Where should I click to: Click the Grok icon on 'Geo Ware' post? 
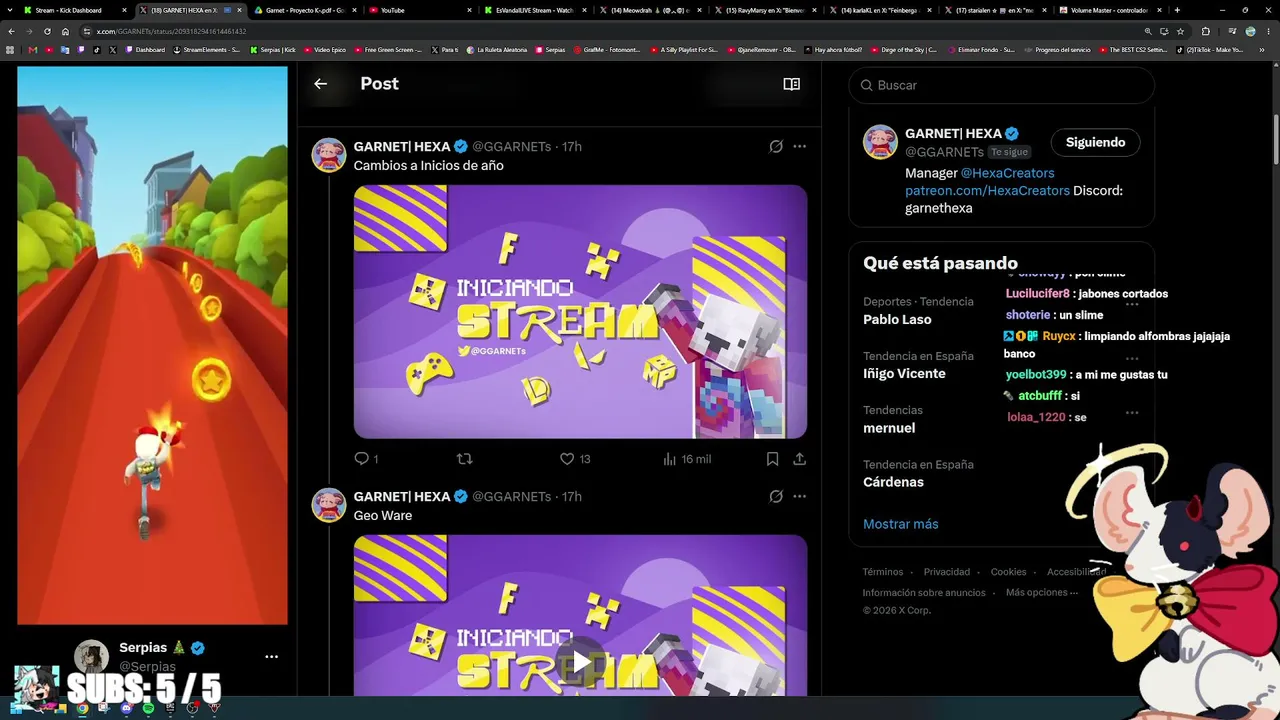(776, 496)
